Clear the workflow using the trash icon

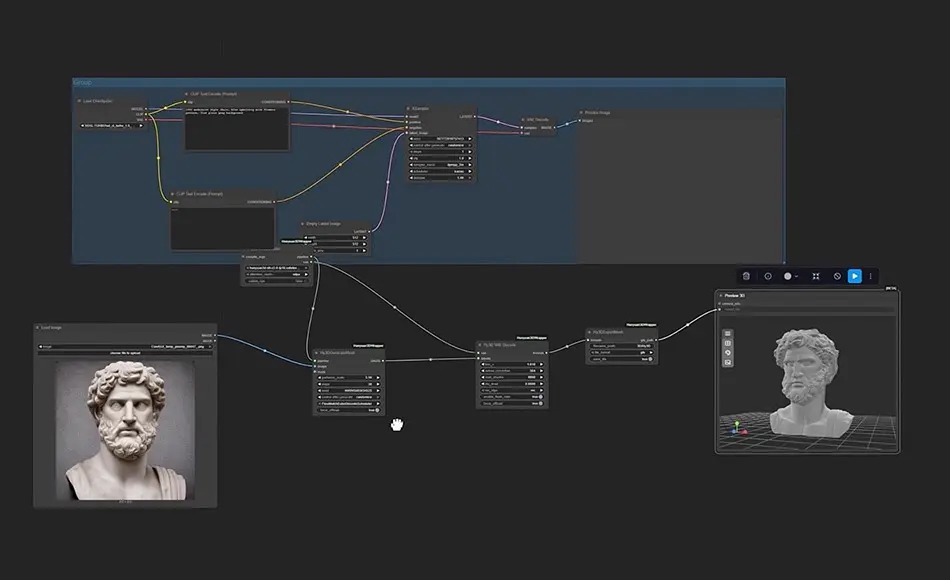748,276
